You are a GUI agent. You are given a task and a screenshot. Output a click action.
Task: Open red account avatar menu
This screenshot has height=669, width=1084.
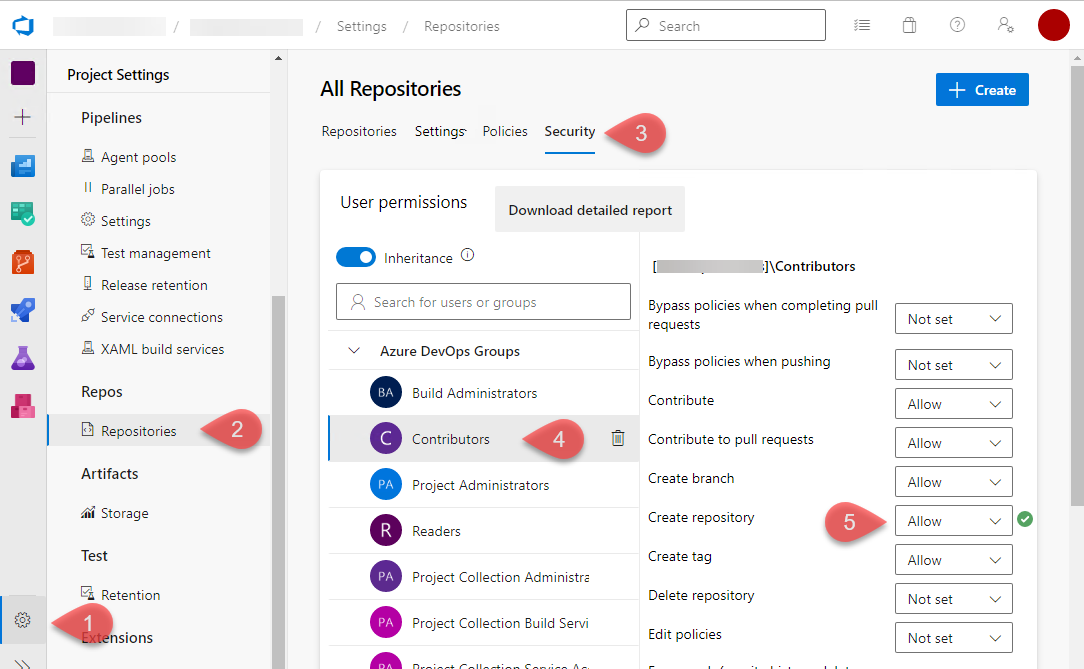pos(1054,26)
